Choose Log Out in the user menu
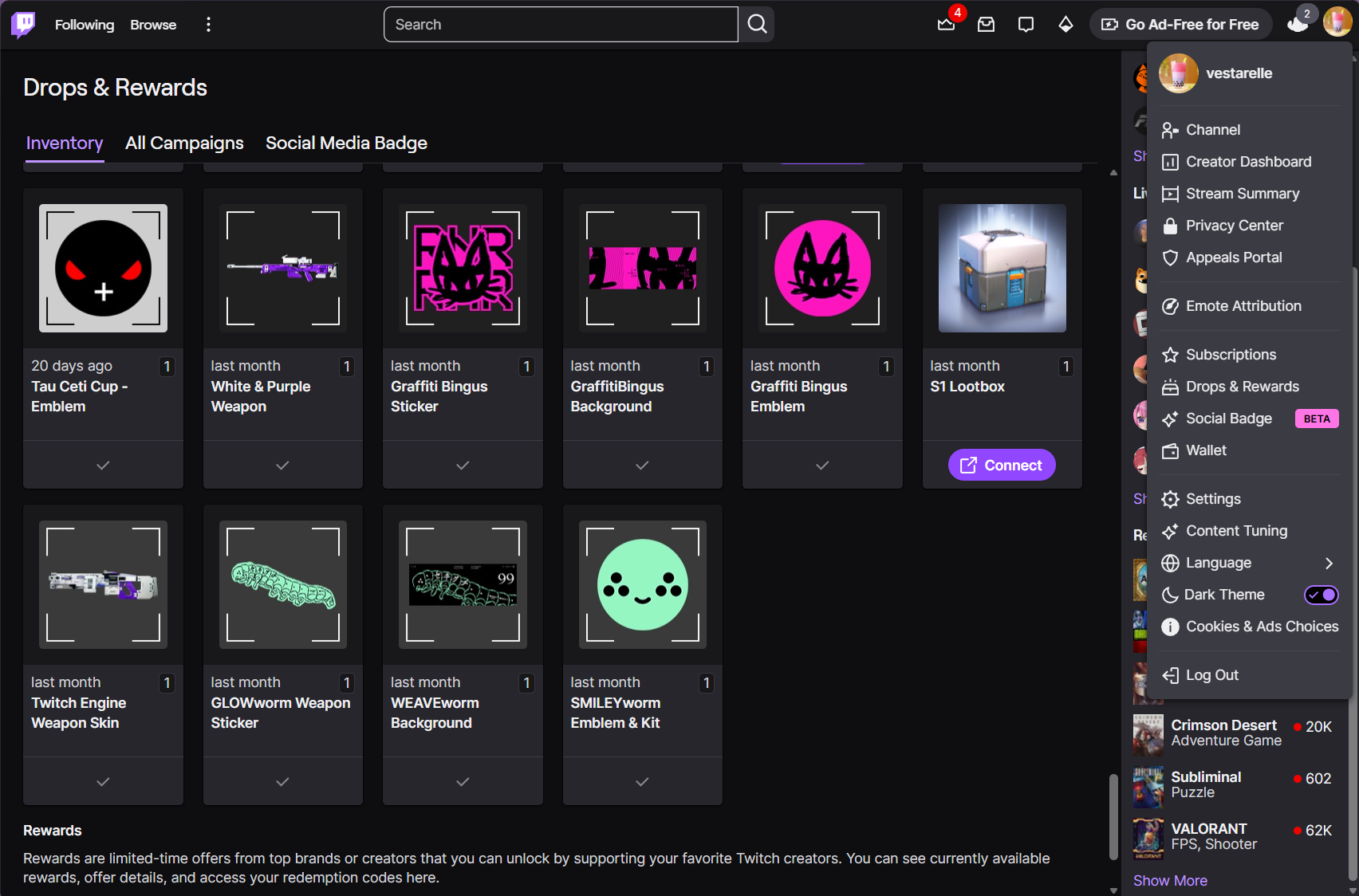Image resolution: width=1359 pixels, height=896 pixels. [x=1211, y=675]
